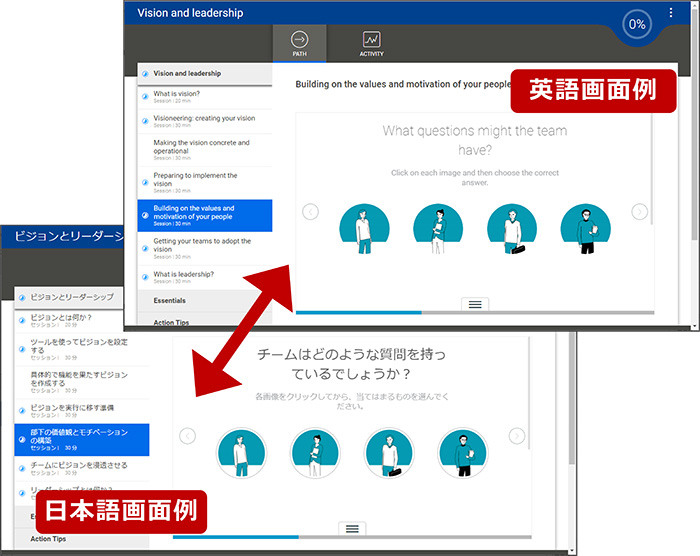Click next arrow in Japanese carousel
The width and height of the screenshot is (700, 556).
517,435
